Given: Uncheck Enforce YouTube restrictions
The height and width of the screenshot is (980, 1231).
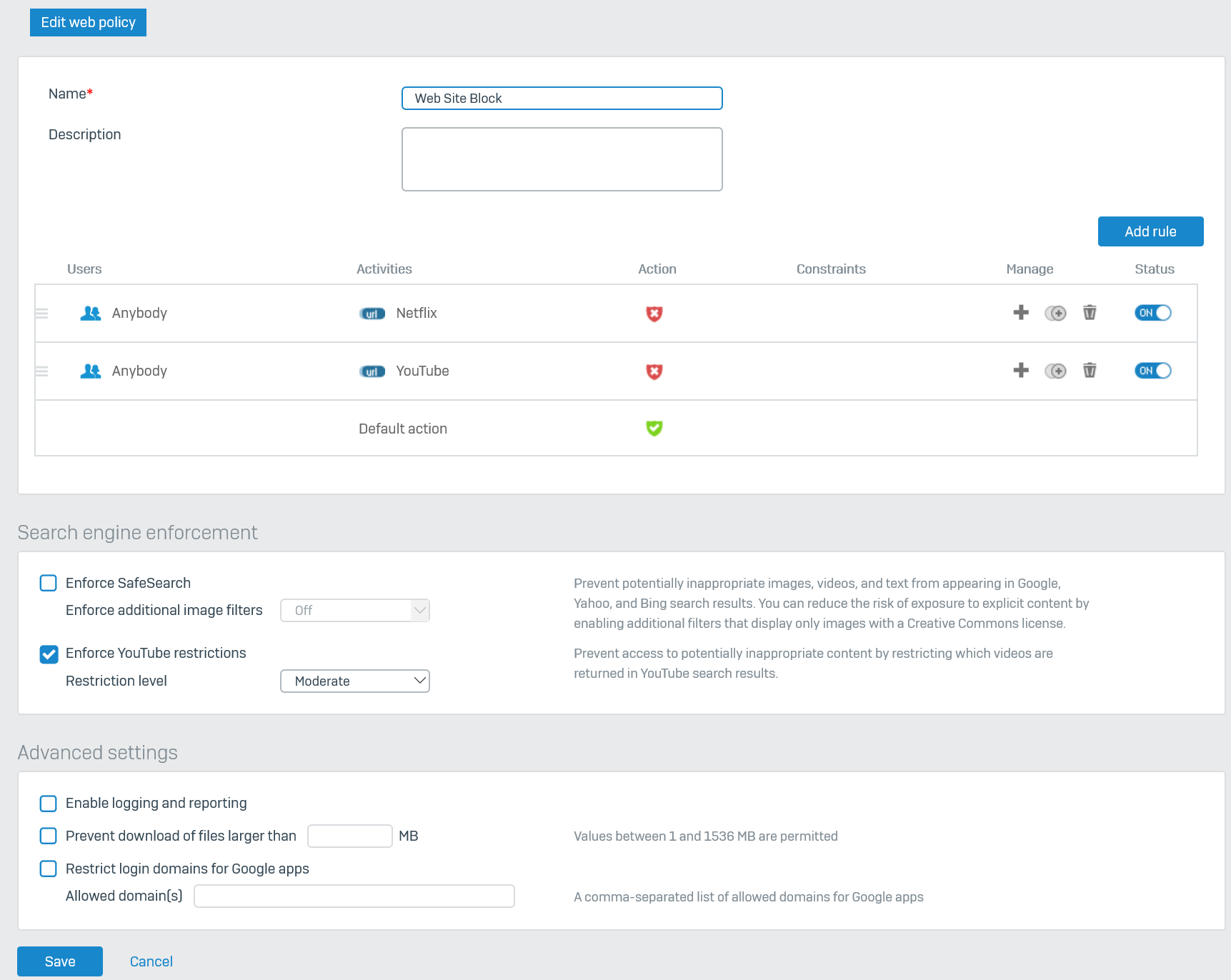Looking at the screenshot, I should (x=49, y=654).
